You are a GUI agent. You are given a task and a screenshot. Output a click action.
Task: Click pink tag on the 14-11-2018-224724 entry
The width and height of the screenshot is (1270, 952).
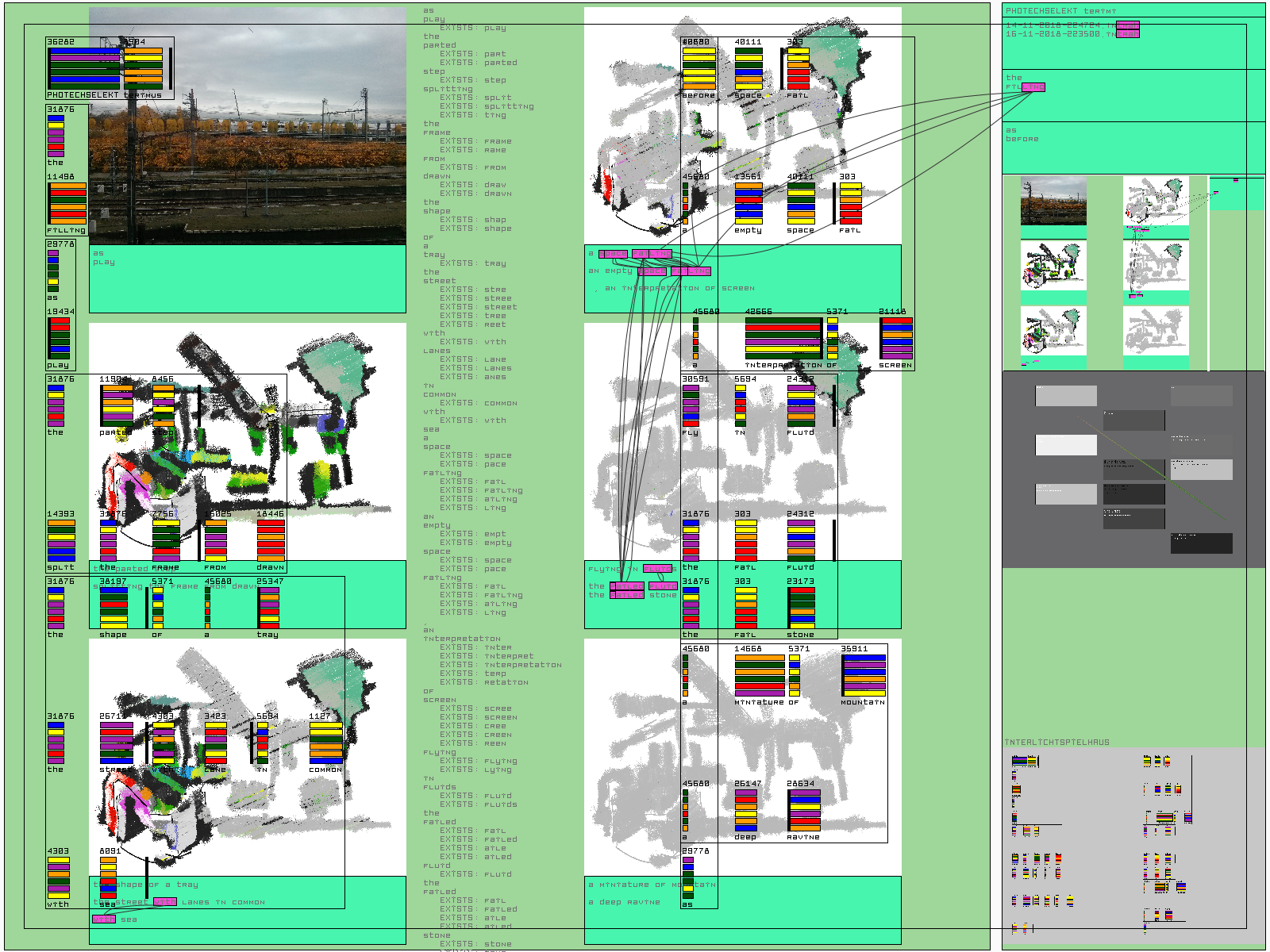tap(1128, 25)
